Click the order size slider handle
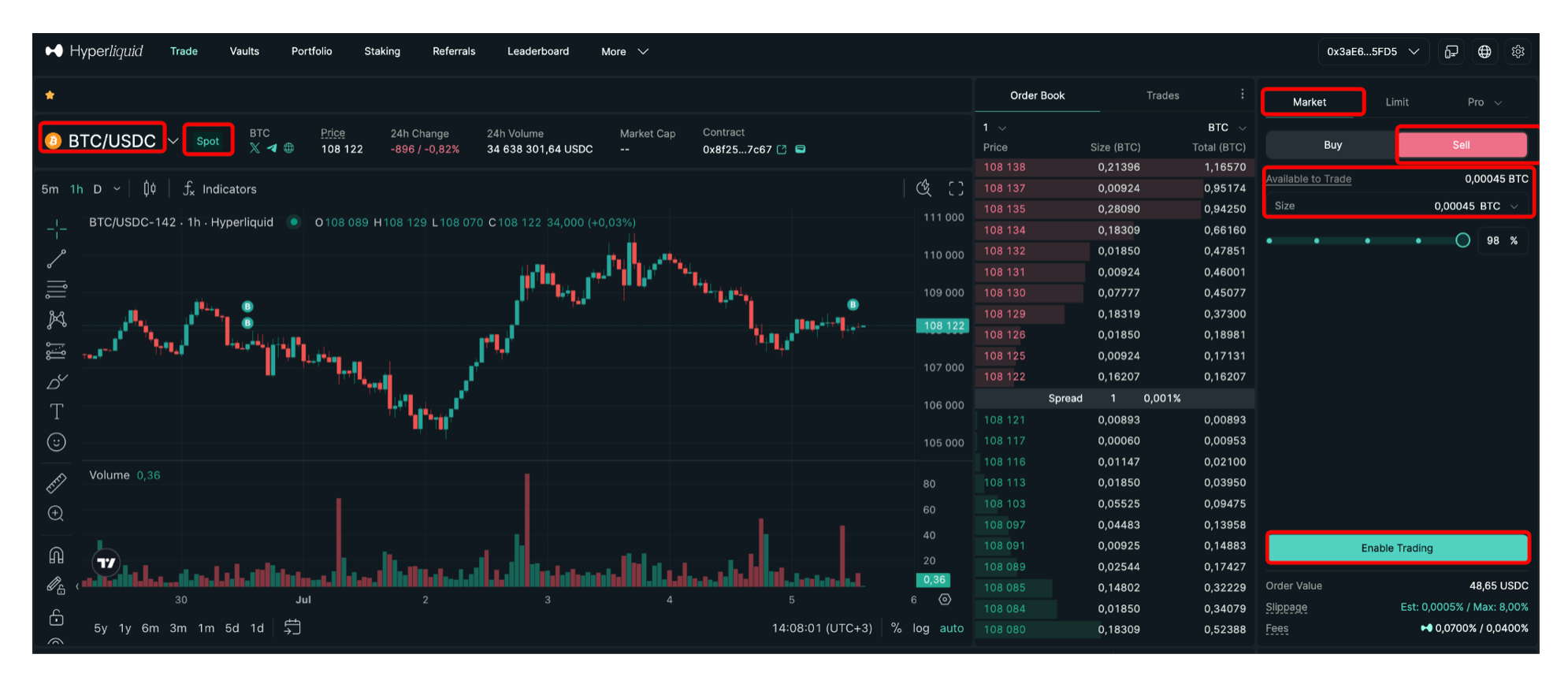1568x684 pixels. coord(1462,240)
